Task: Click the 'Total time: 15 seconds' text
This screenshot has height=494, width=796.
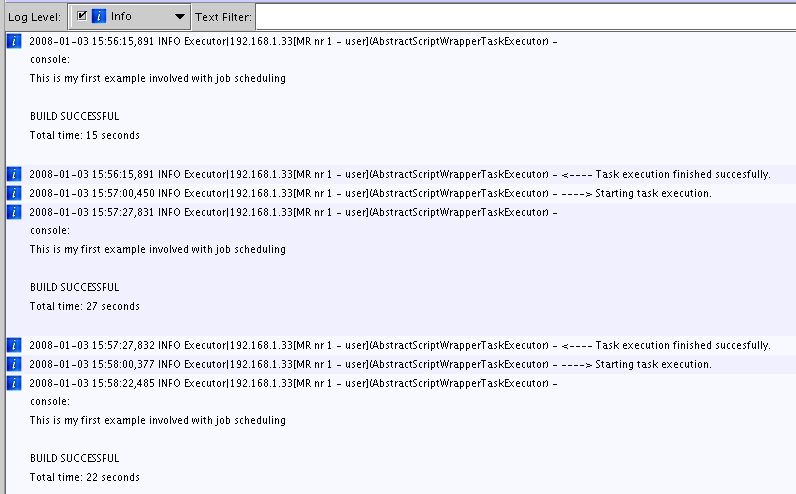Action: pos(84,135)
